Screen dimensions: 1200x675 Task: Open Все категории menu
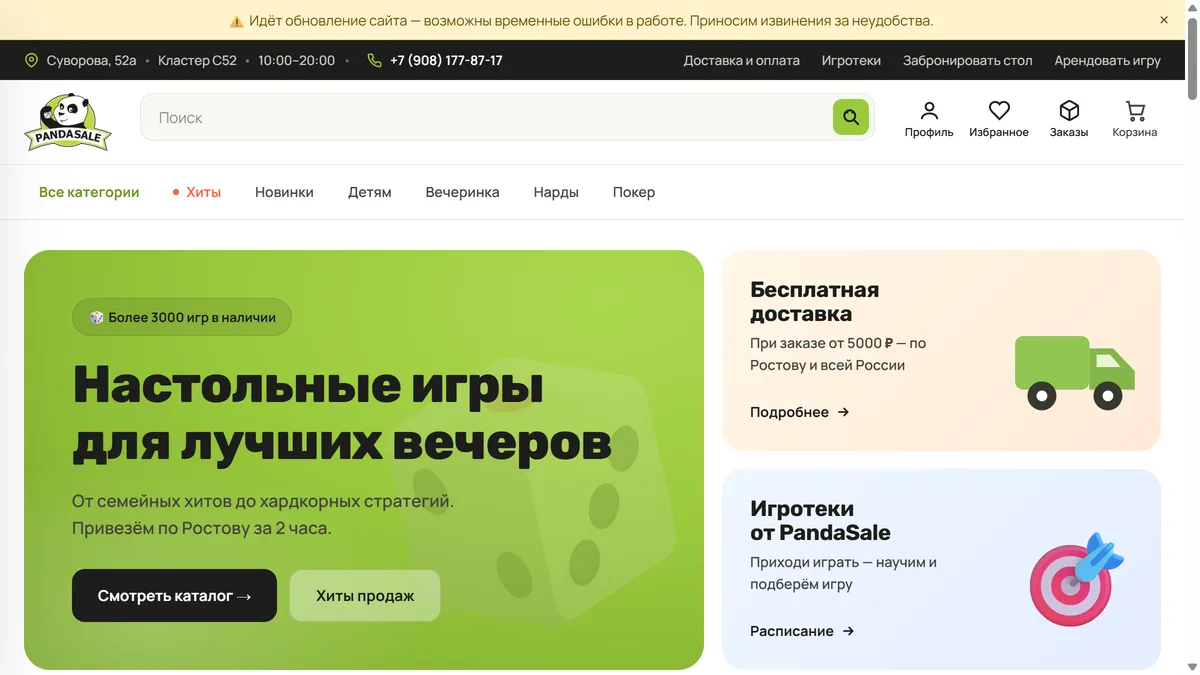coord(89,192)
